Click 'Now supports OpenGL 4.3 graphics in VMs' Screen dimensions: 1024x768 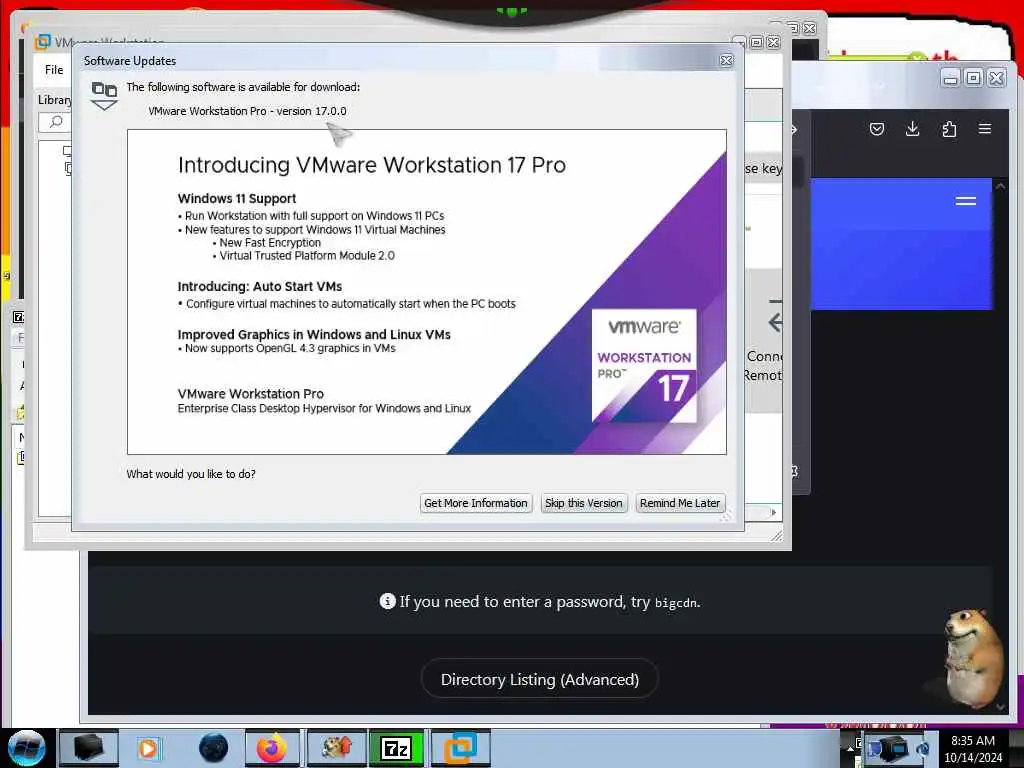click(x=290, y=348)
